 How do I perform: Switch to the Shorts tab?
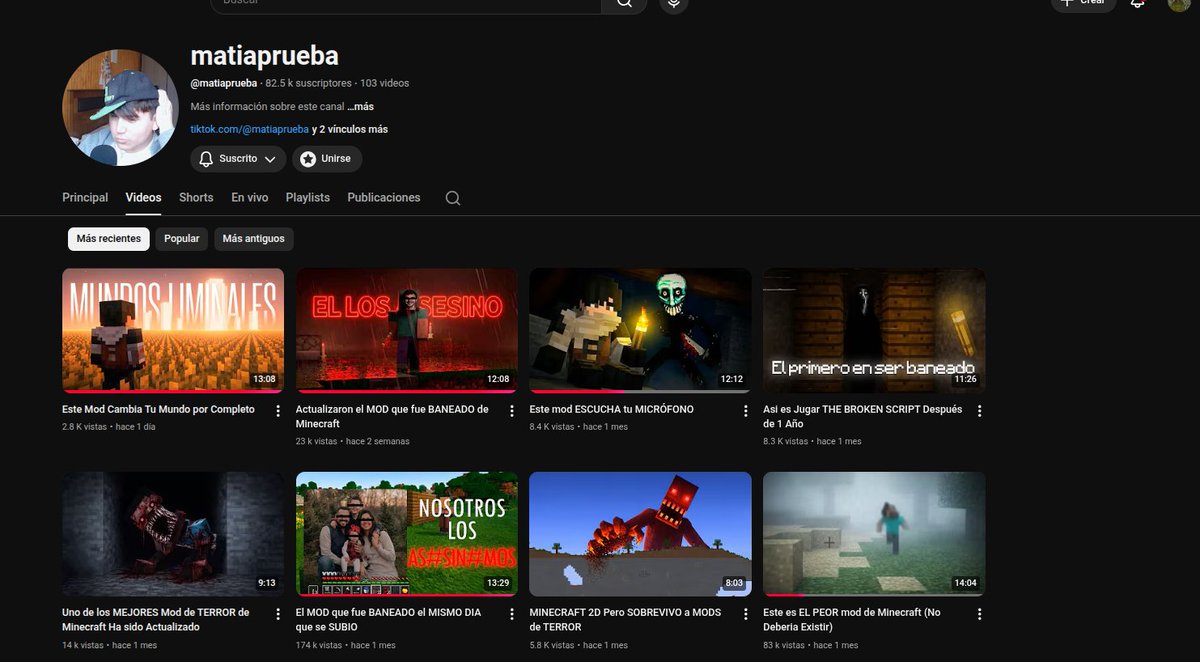pos(196,198)
